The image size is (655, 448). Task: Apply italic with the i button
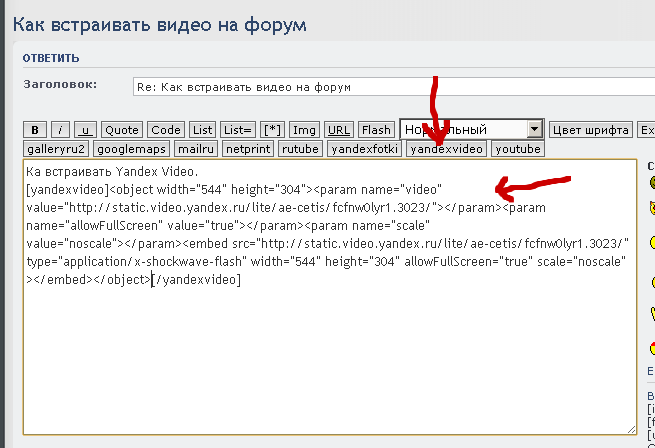click(61, 130)
